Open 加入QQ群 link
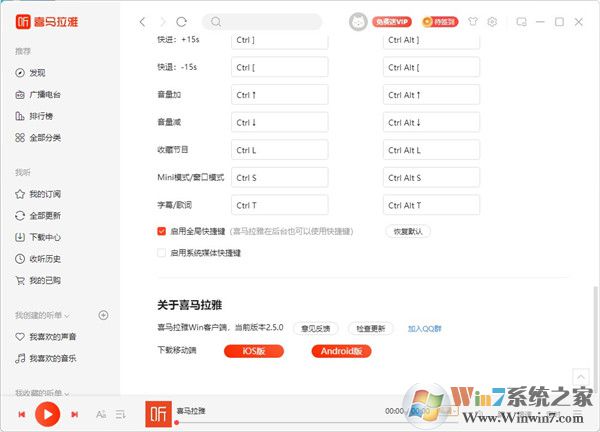This screenshot has width=600, height=432. point(424,328)
